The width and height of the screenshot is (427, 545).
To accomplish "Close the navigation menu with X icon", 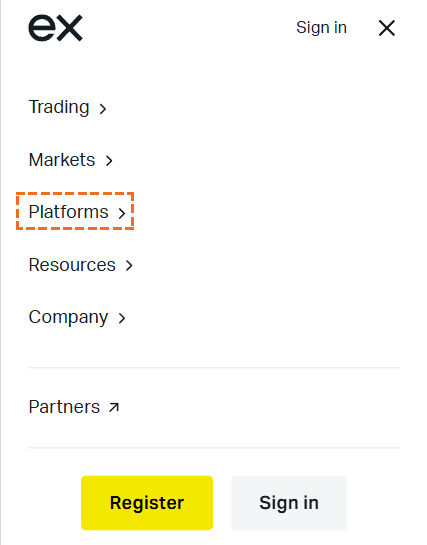I will point(387,28).
